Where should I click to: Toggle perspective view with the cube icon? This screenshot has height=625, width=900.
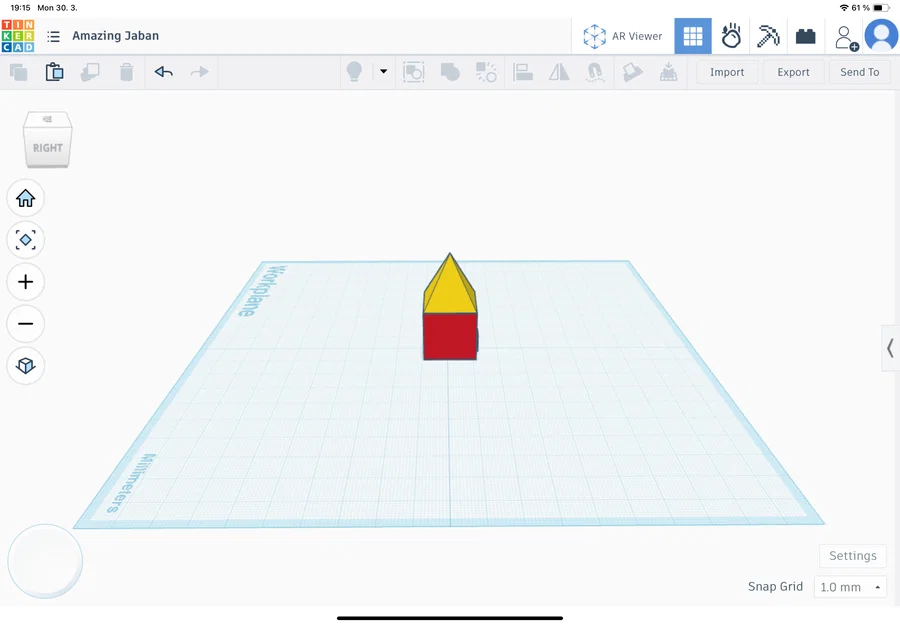25,365
